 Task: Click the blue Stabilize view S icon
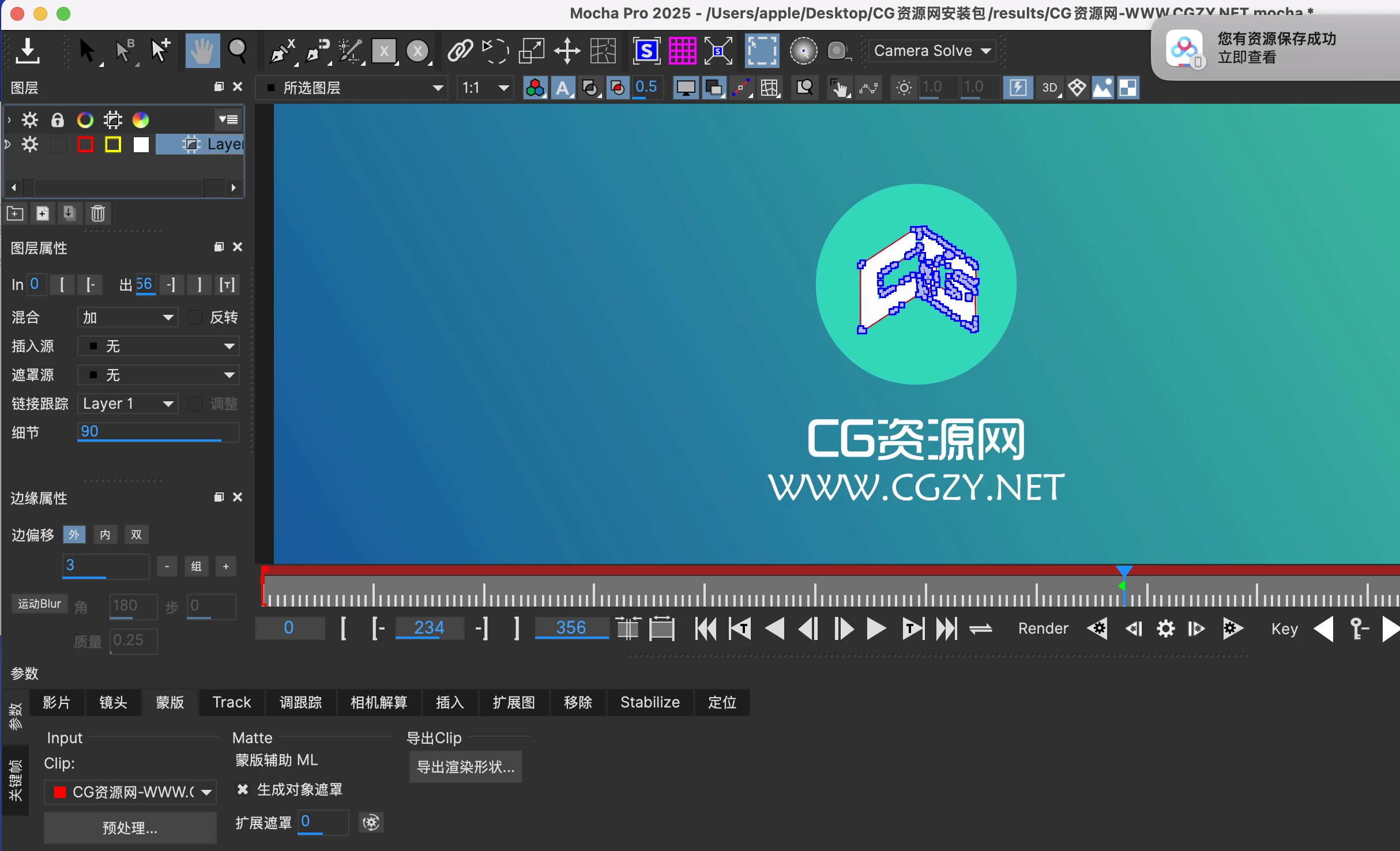(x=646, y=51)
